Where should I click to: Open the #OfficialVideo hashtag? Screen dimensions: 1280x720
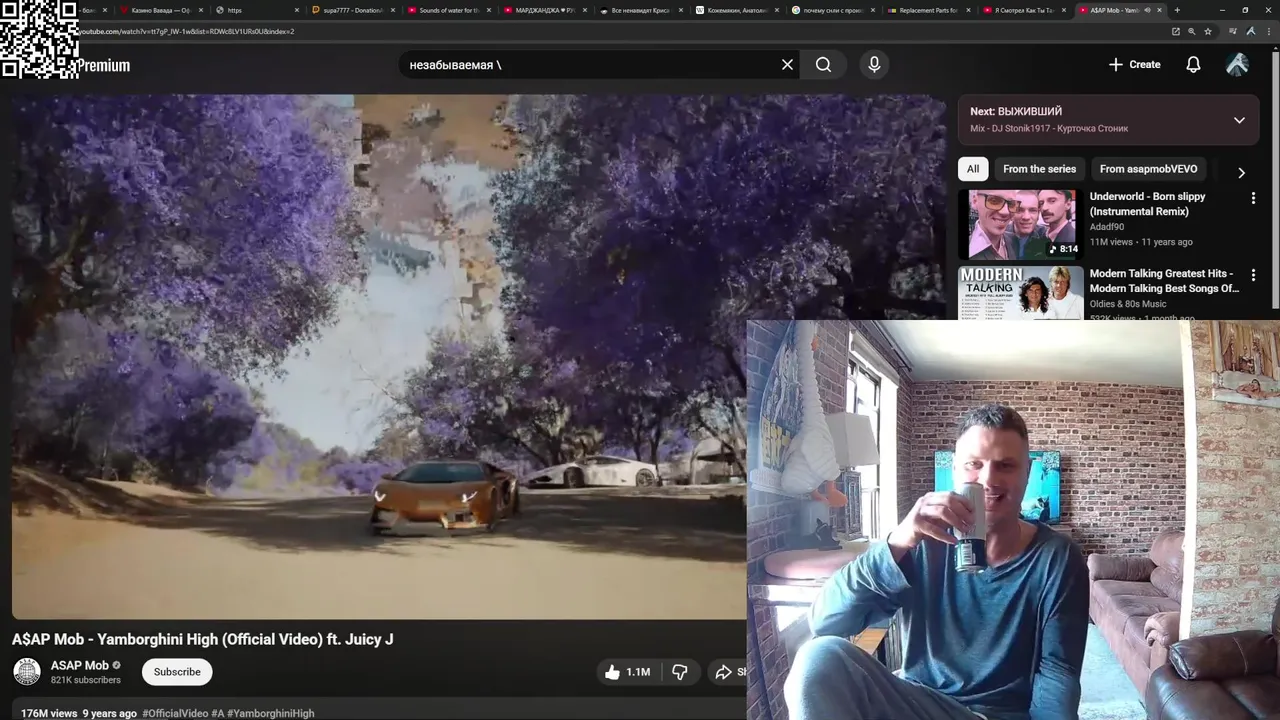175,714
